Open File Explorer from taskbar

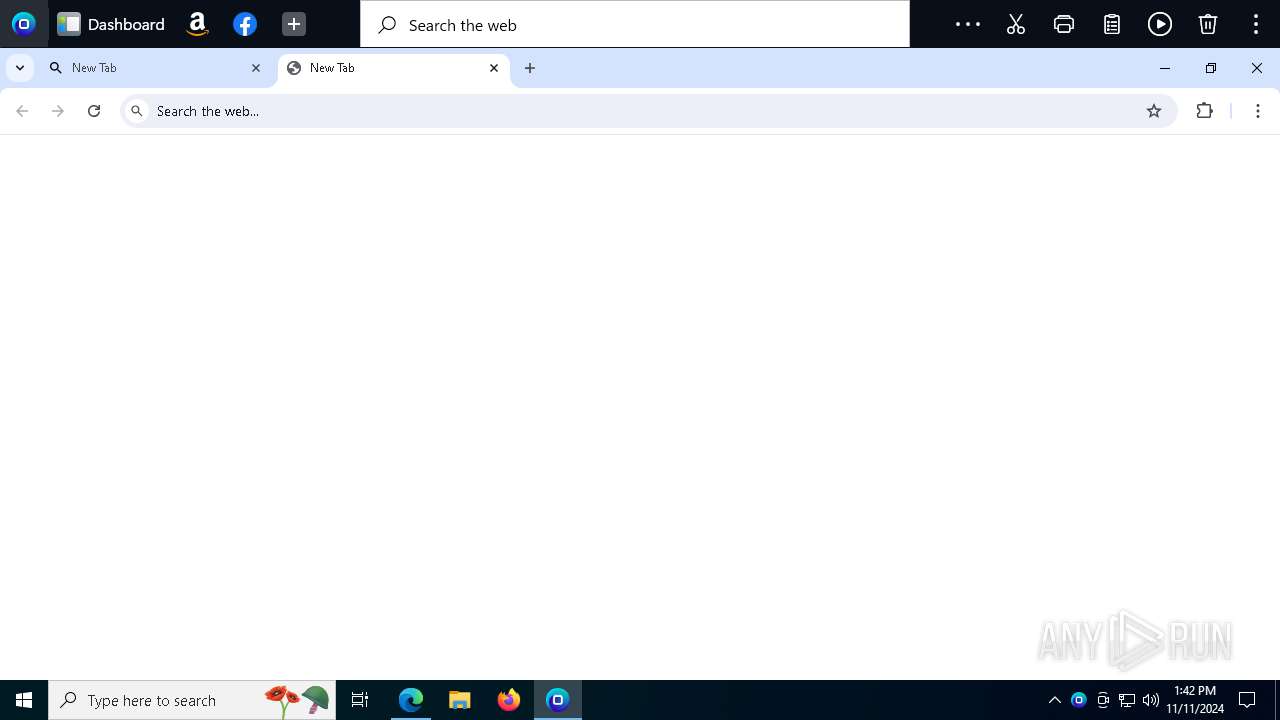pyautogui.click(x=460, y=700)
